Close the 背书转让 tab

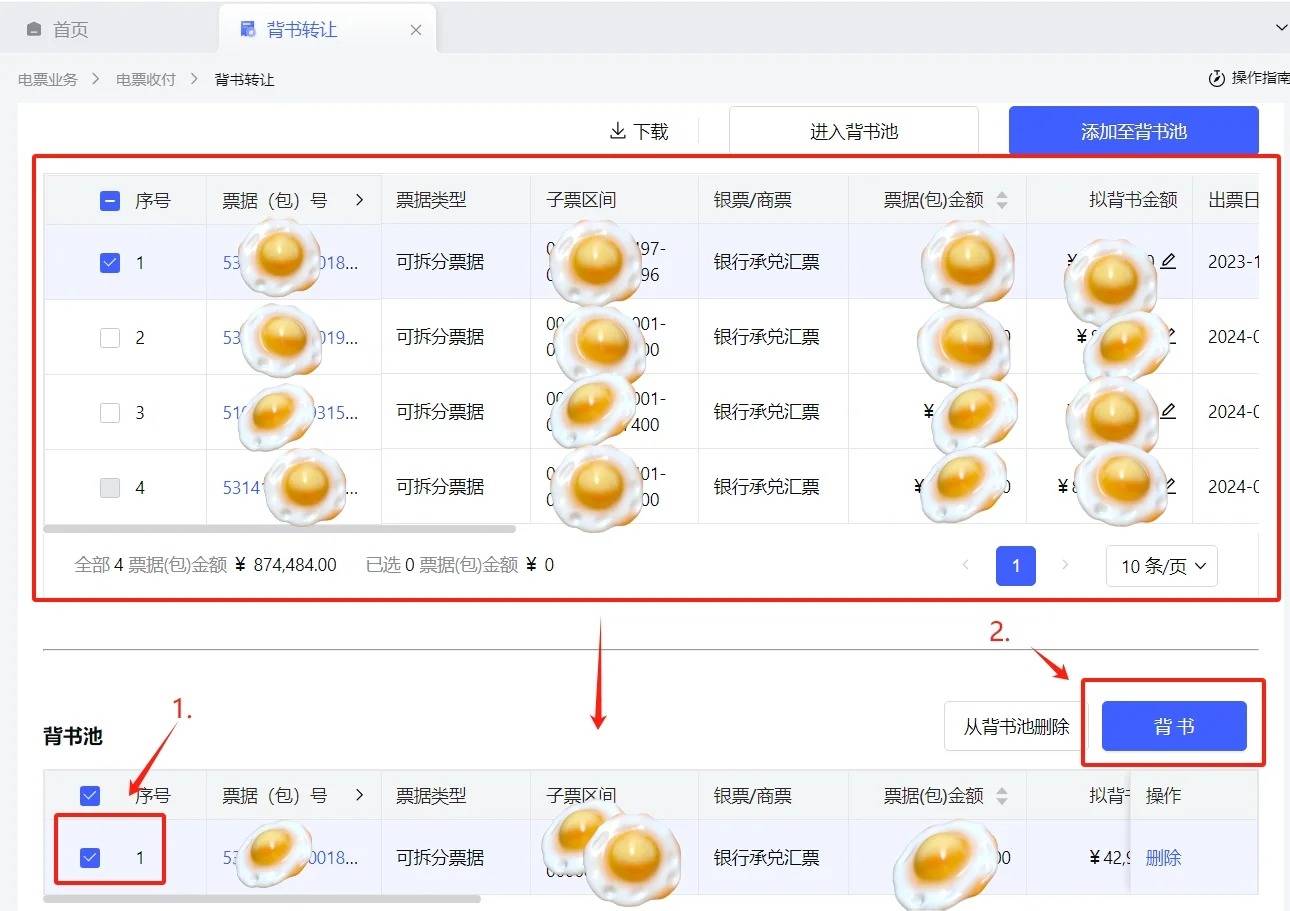click(416, 30)
